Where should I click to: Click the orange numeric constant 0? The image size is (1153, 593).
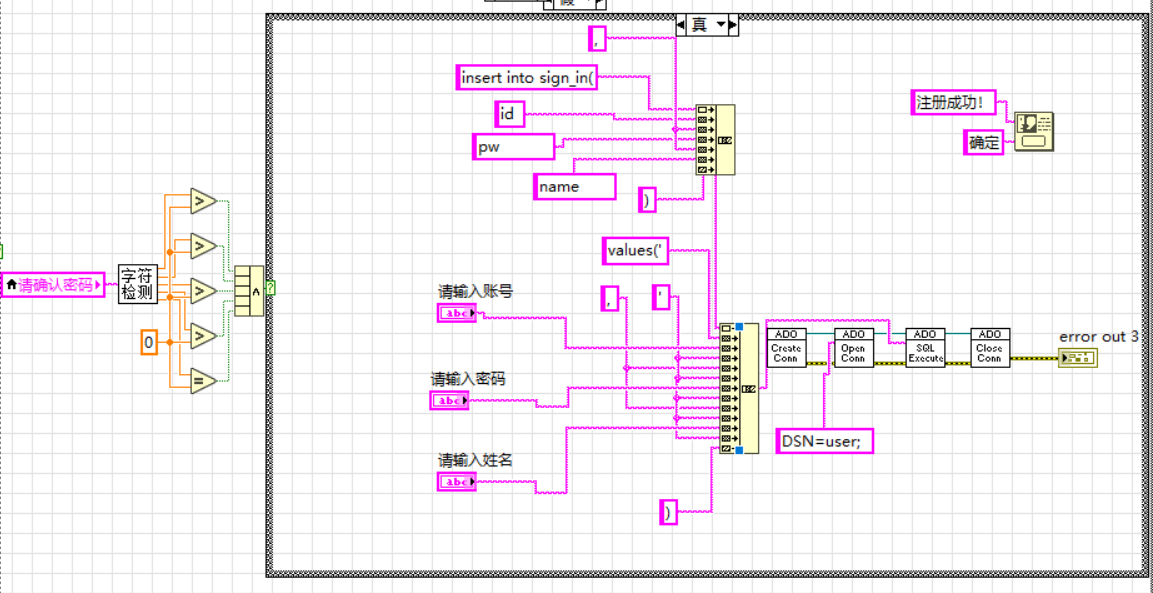tap(149, 342)
